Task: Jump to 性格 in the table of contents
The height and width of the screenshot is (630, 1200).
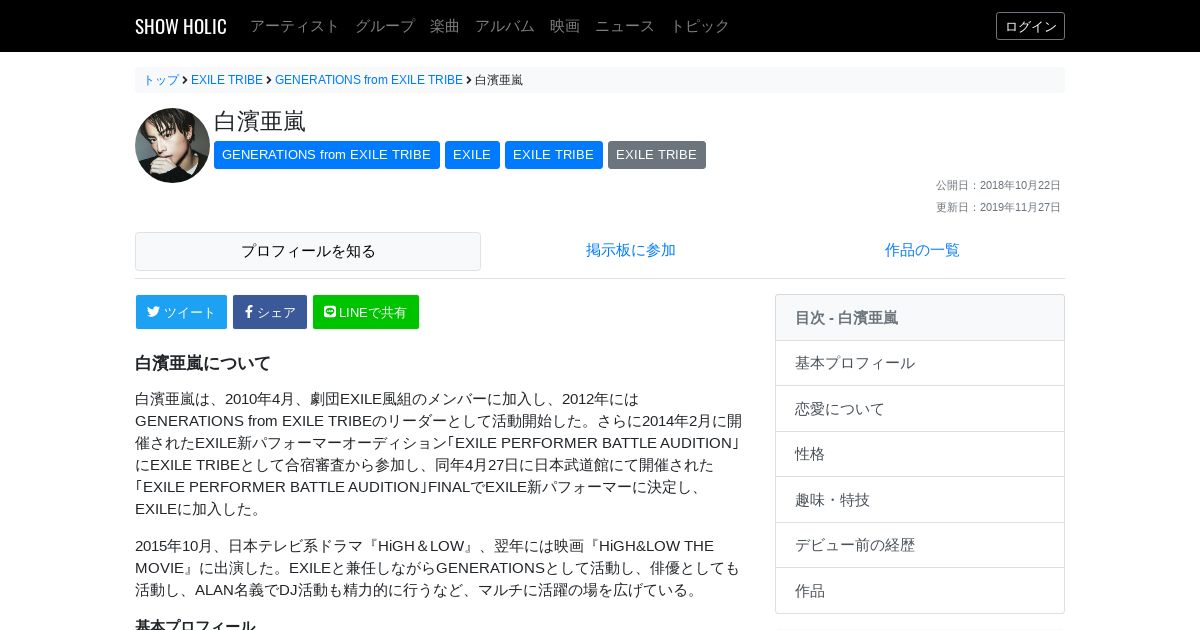Action: click(920, 454)
